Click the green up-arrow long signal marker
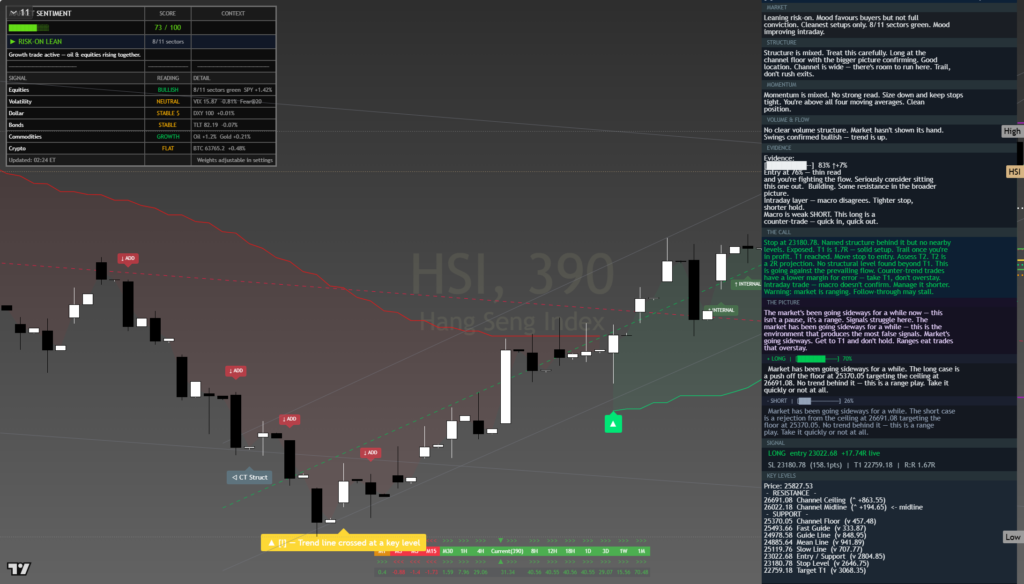This screenshot has height=584, width=1024. (613, 423)
